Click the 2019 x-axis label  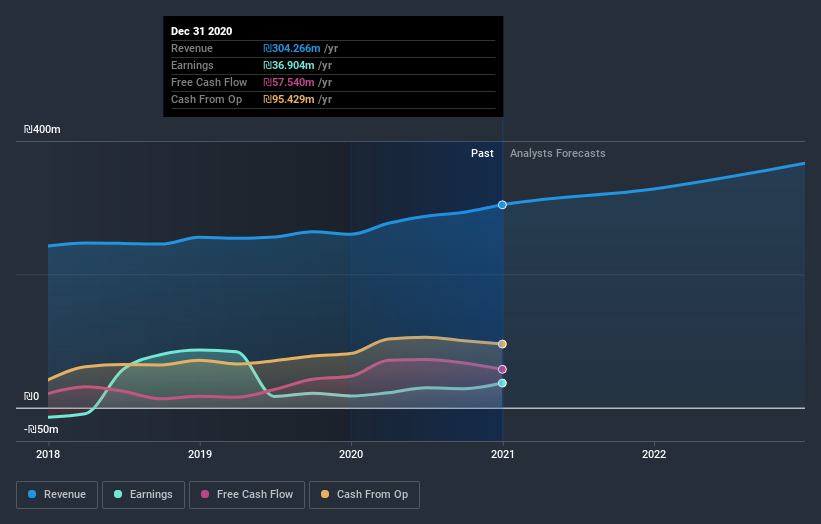click(x=200, y=454)
